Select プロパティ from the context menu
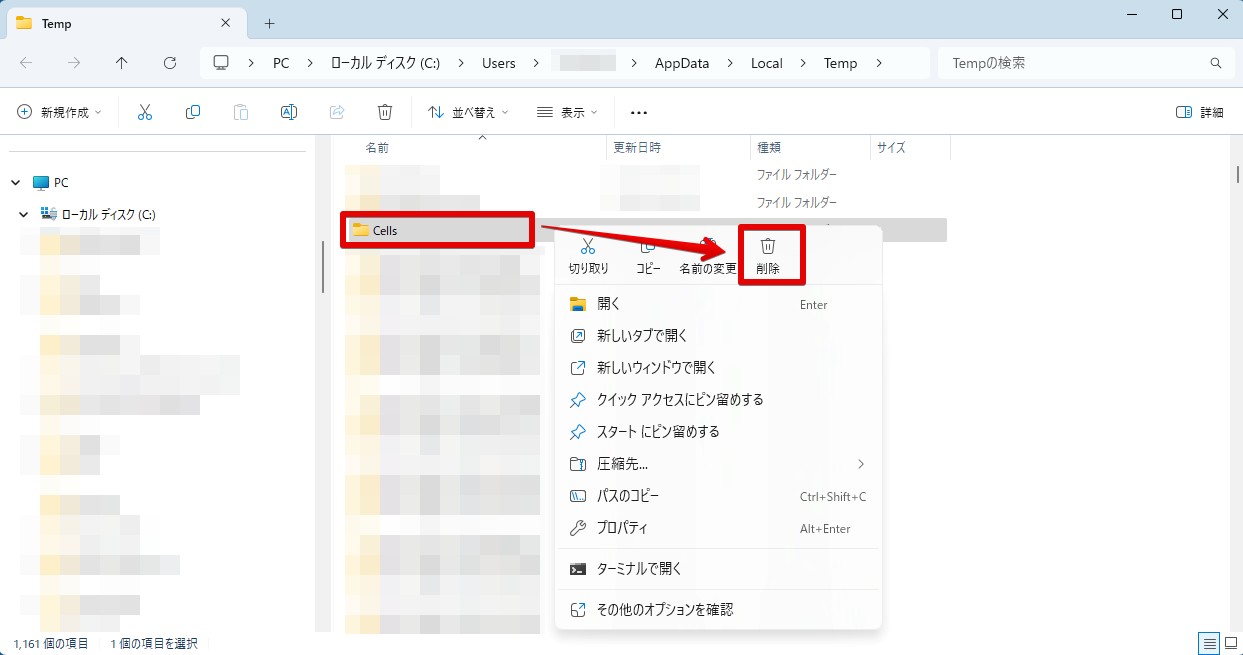Image resolution: width=1243 pixels, height=655 pixels. [x=622, y=528]
